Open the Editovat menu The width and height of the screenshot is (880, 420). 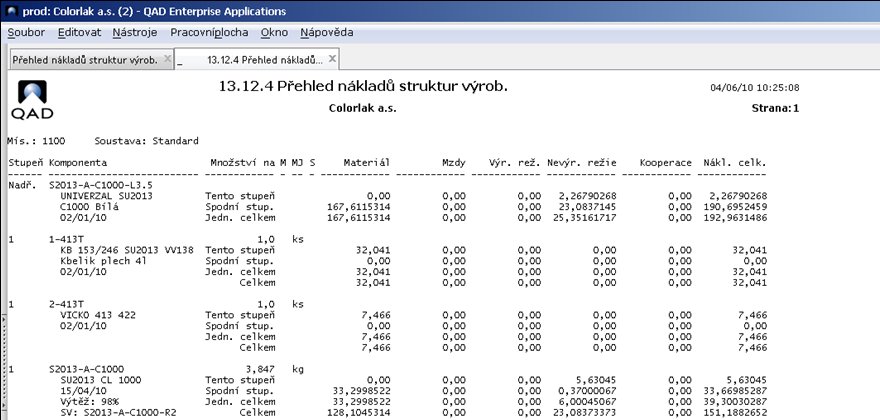(x=80, y=33)
